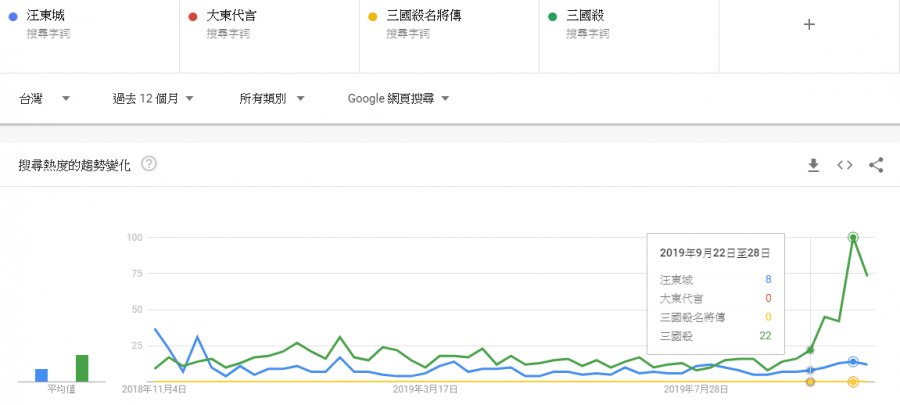Image resolution: width=900 pixels, height=405 pixels.
Task: Add a comparison term with plus icon
Action: click(810, 25)
